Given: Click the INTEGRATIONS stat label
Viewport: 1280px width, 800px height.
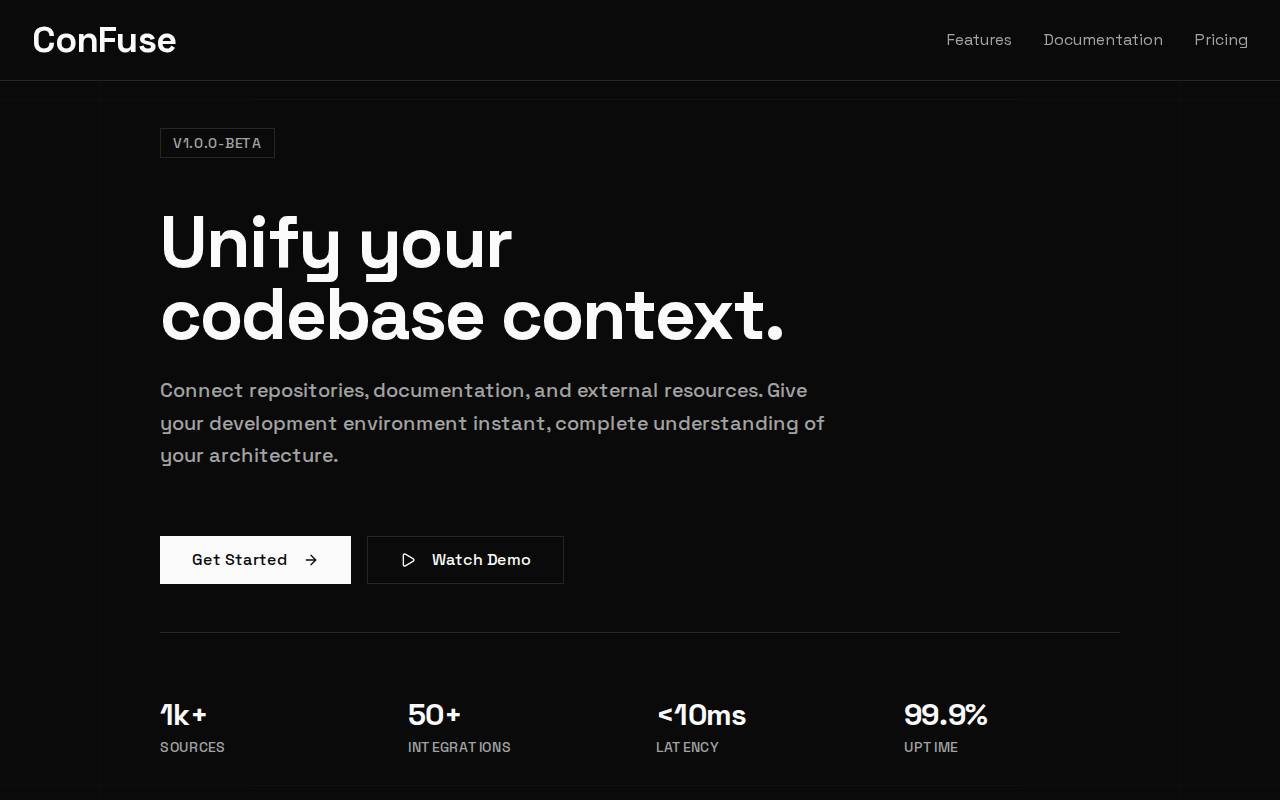Looking at the screenshot, I should [459, 747].
